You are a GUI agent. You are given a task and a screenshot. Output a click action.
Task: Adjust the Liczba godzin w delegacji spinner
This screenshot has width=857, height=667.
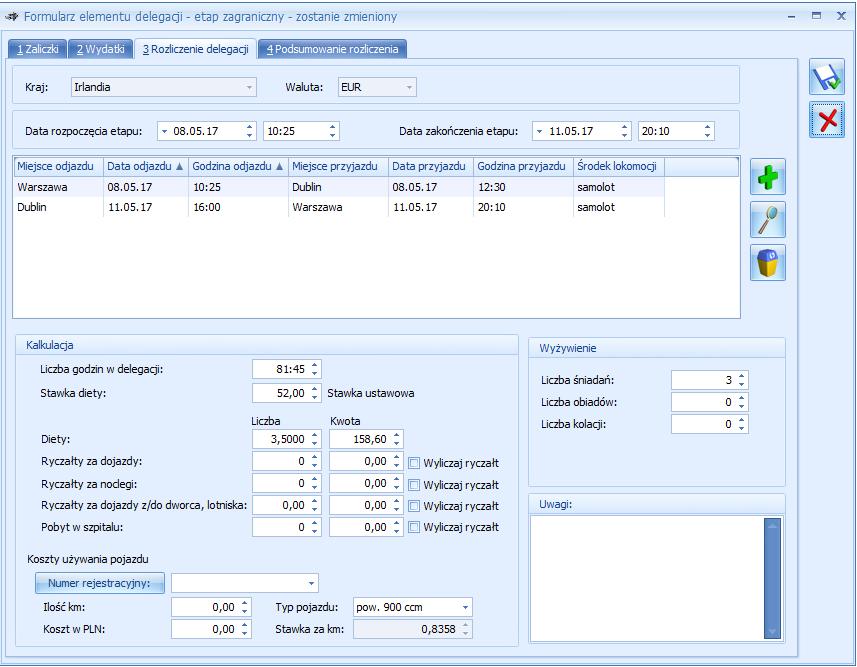pyautogui.click(x=314, y=369)
